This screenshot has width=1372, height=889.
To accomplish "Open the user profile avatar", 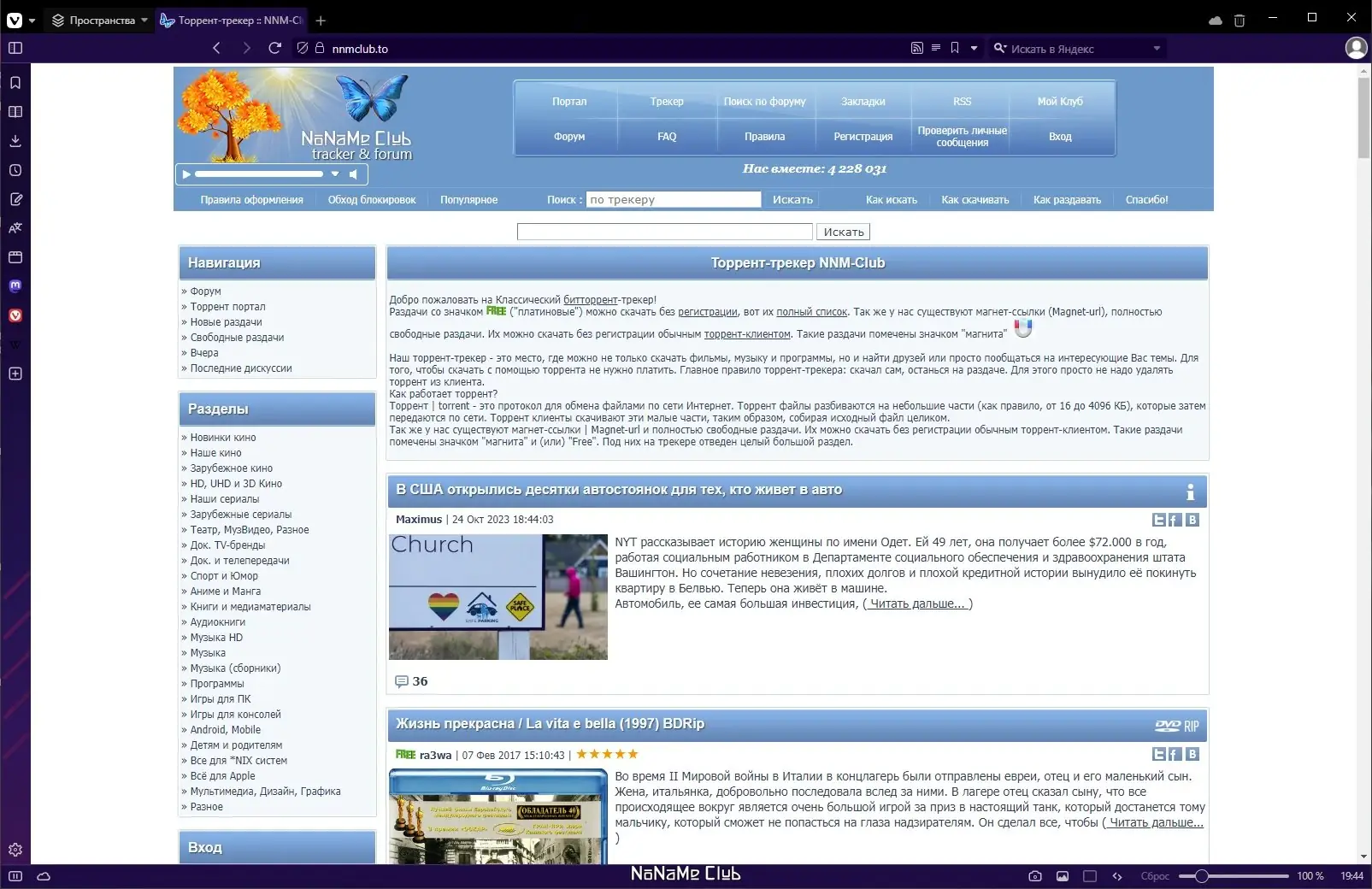I will [x=1357, y=48].
